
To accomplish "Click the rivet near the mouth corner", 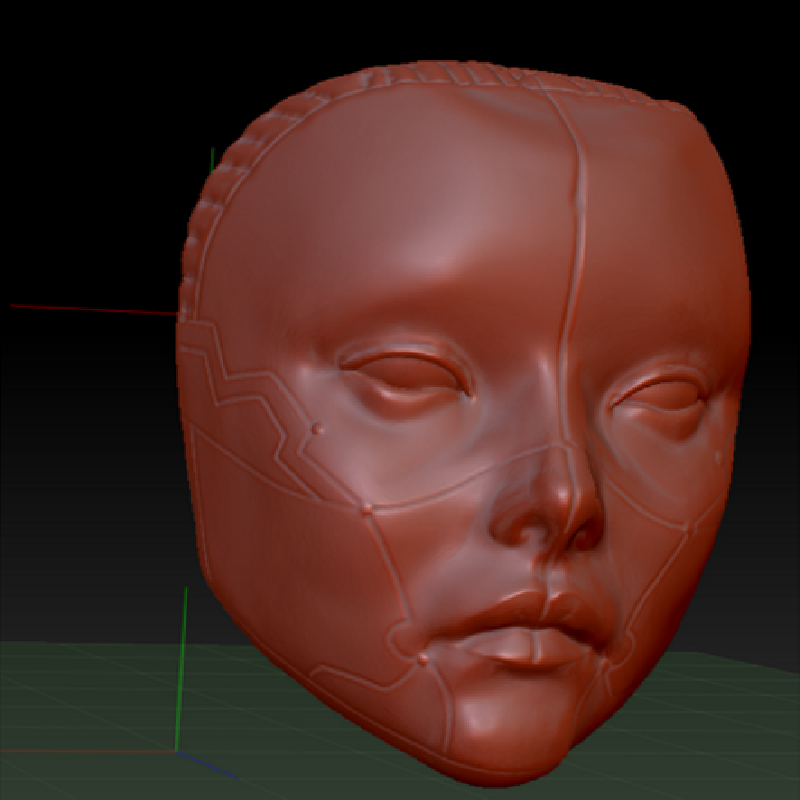I will point(424,659).
